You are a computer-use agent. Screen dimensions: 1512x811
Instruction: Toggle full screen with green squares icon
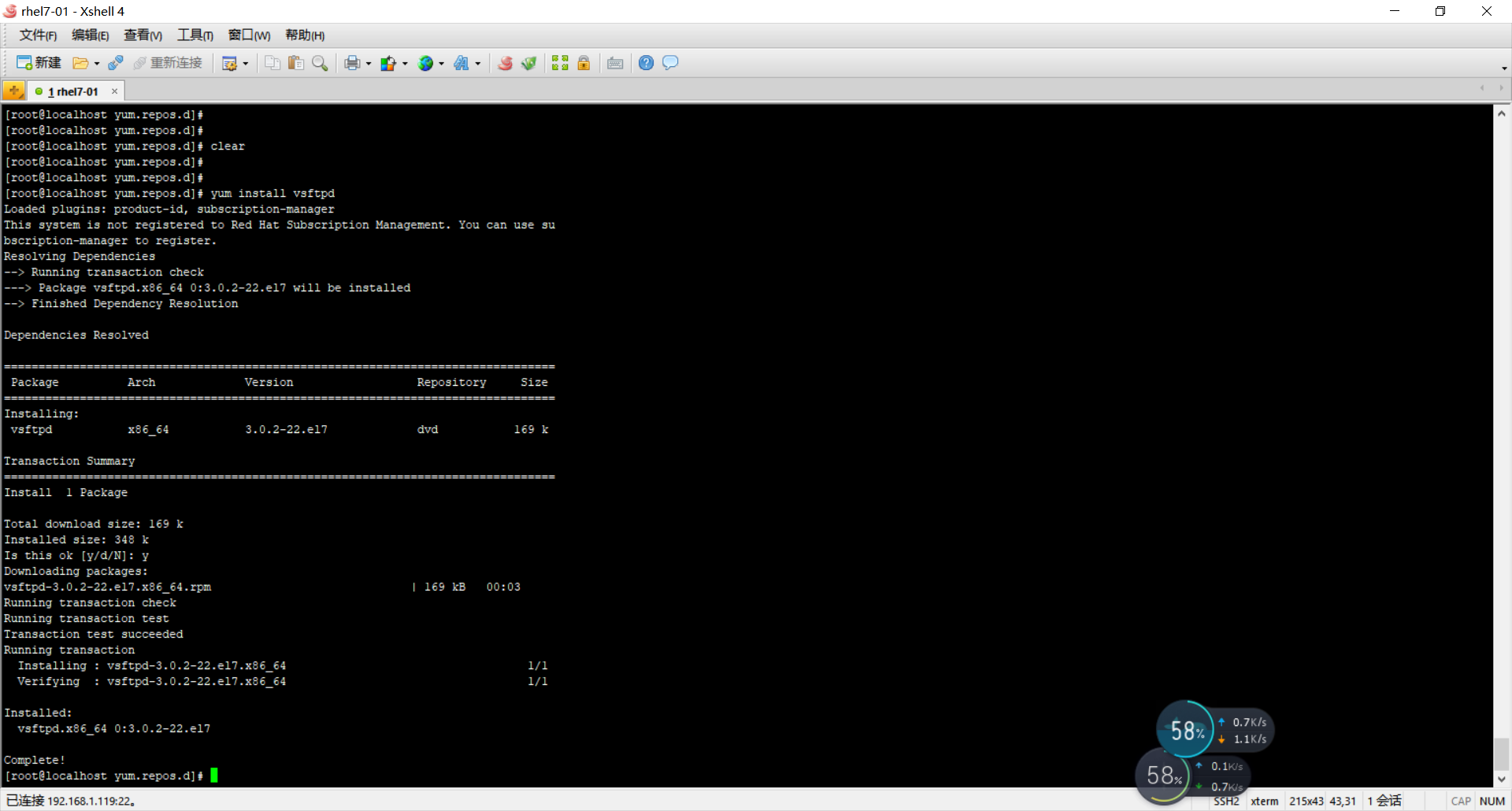pyautogui.click(x=560, y=63)
